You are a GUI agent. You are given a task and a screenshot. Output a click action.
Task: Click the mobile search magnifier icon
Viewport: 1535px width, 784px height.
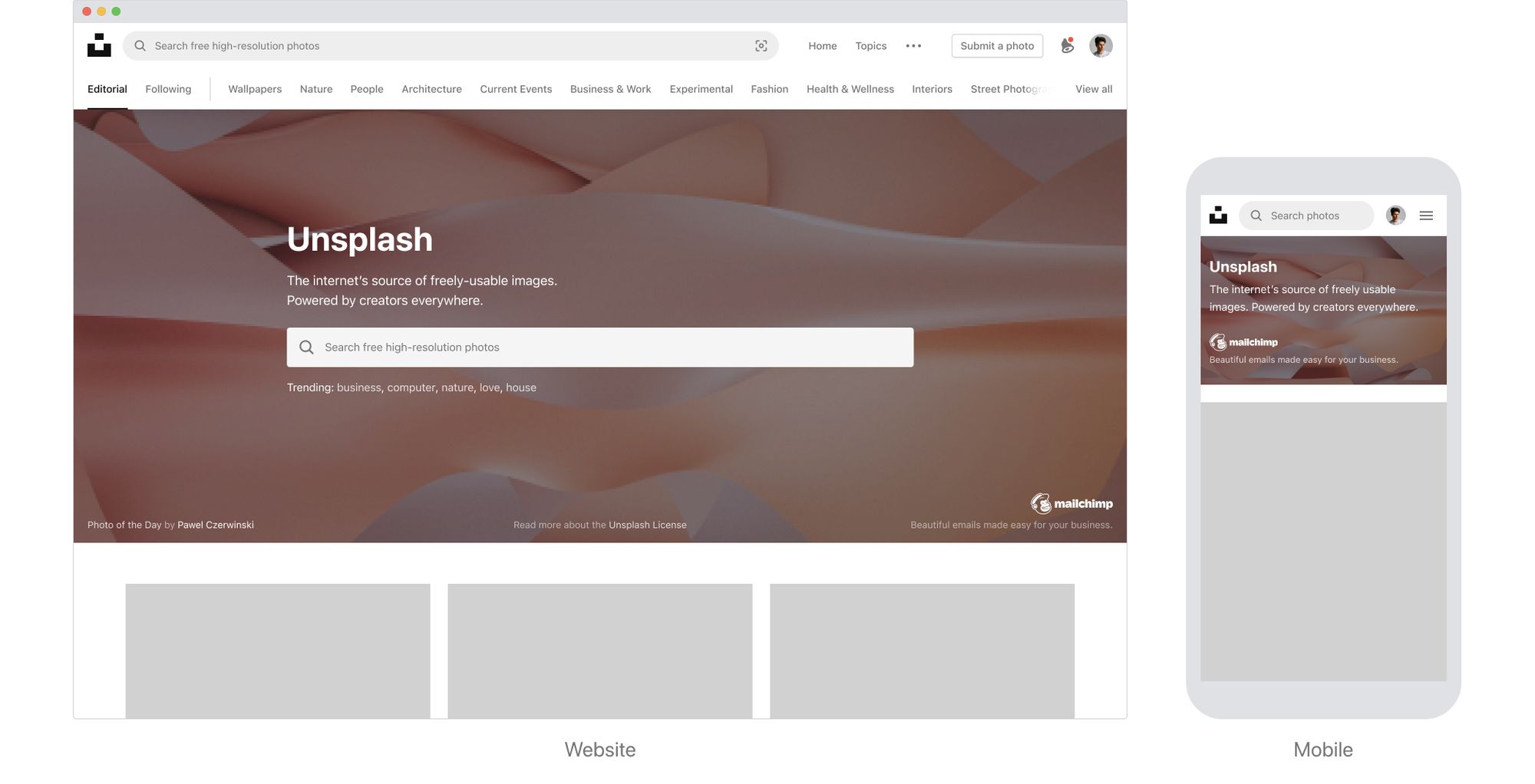1256,216
